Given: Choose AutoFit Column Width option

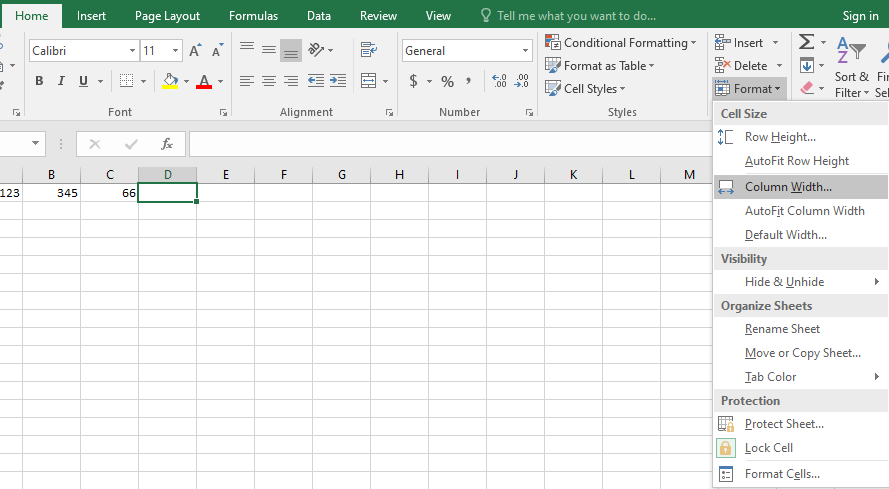Looking at the screenshot, I should click(804, 211).
